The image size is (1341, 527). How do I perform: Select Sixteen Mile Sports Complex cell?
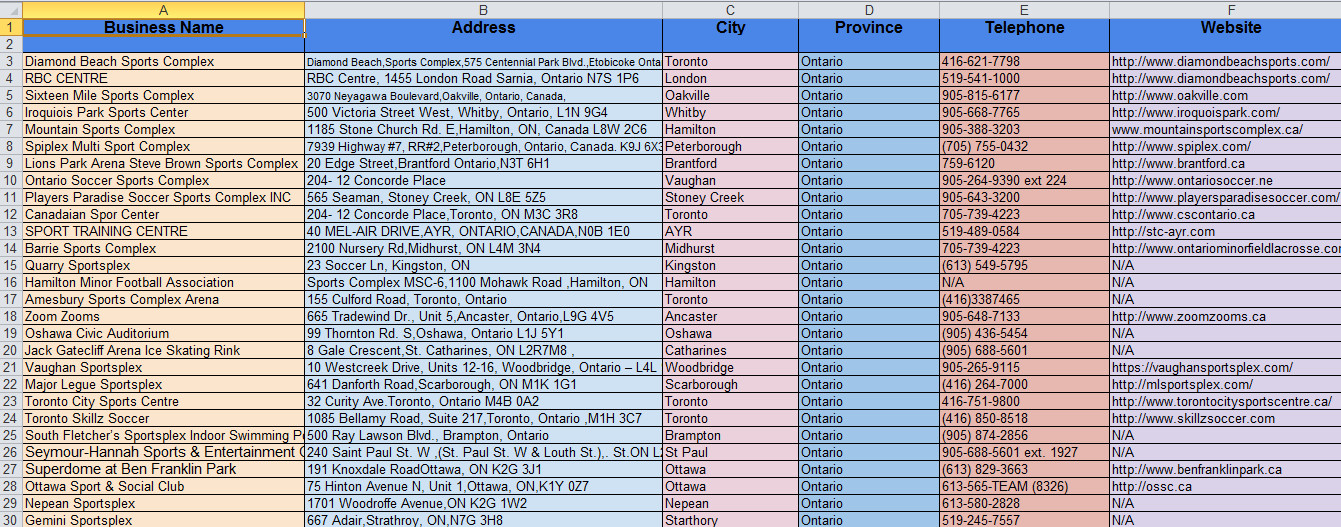[164, 96]
